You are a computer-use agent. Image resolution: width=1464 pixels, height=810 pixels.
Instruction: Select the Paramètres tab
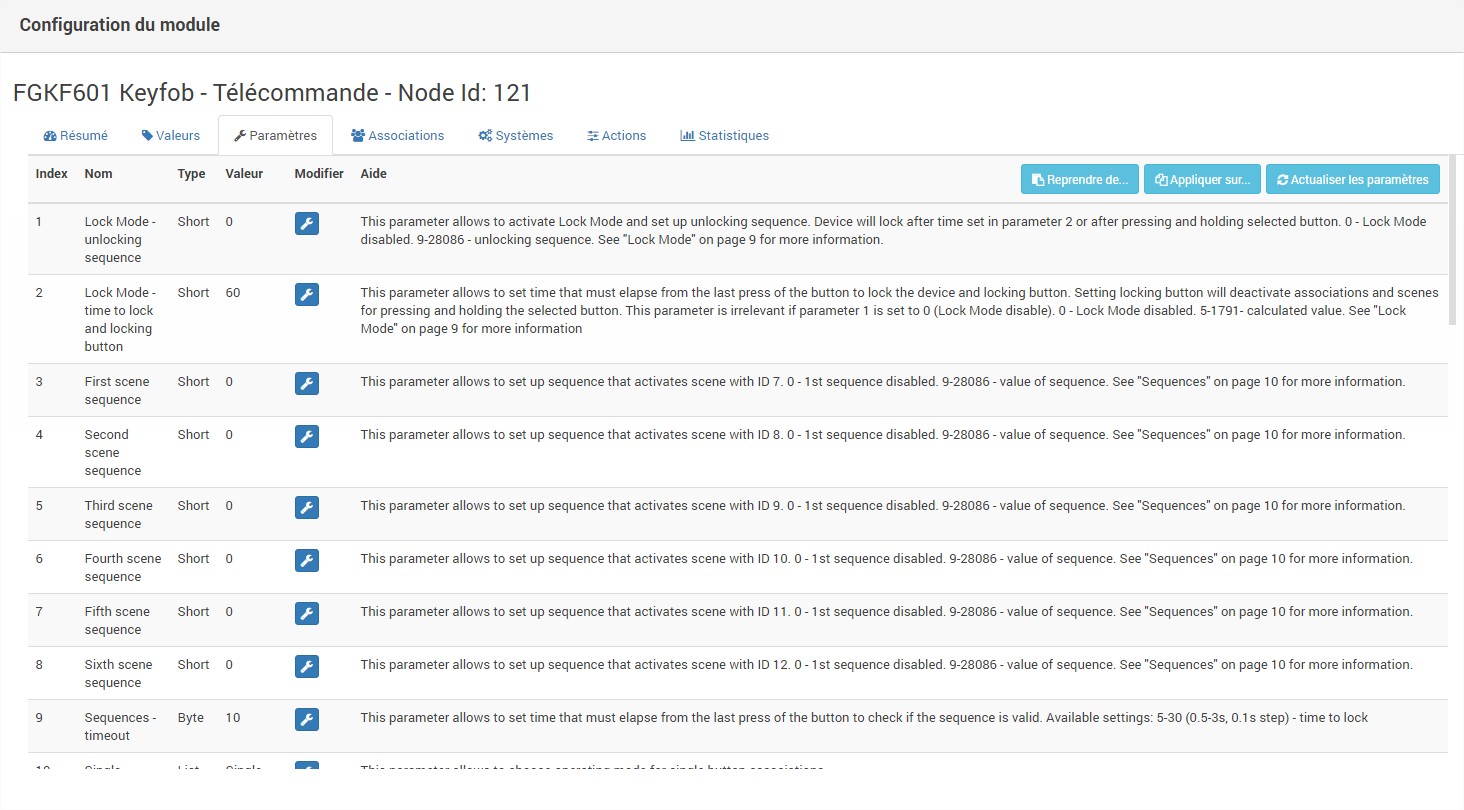coord(275,135)
